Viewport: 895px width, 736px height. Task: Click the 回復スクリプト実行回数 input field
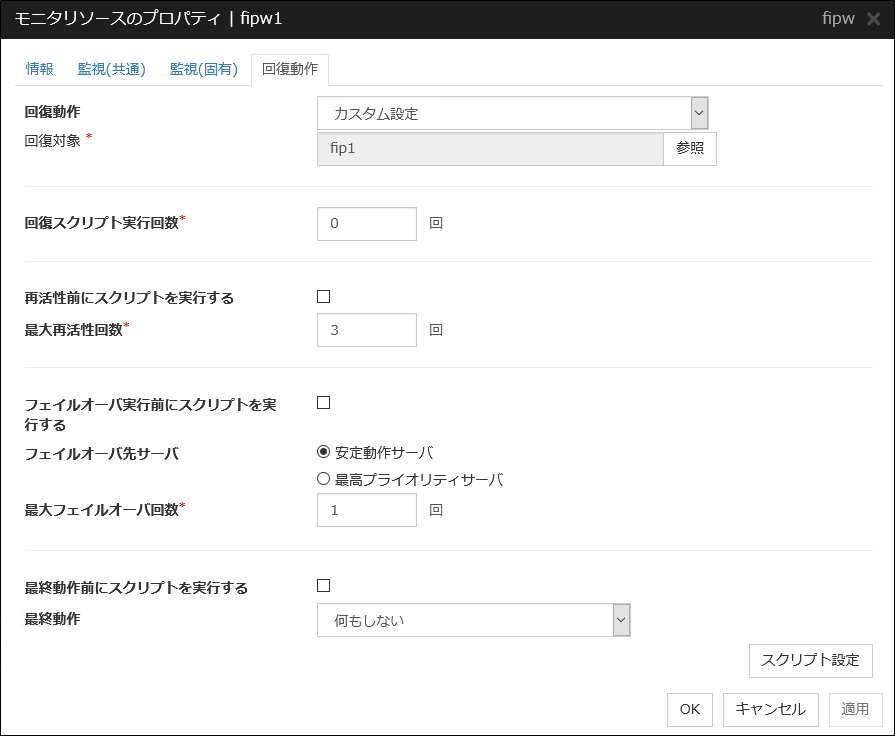[x=366, y=223]
